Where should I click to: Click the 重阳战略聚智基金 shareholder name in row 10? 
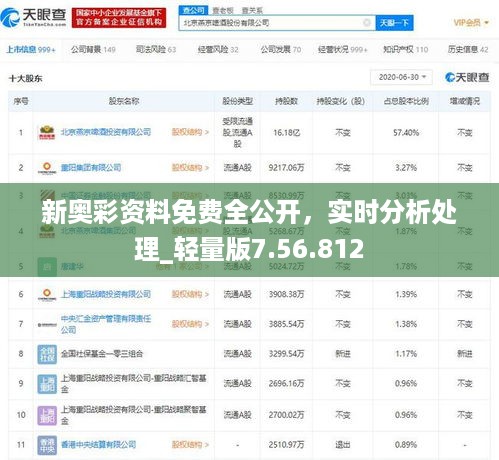point(133,415)
